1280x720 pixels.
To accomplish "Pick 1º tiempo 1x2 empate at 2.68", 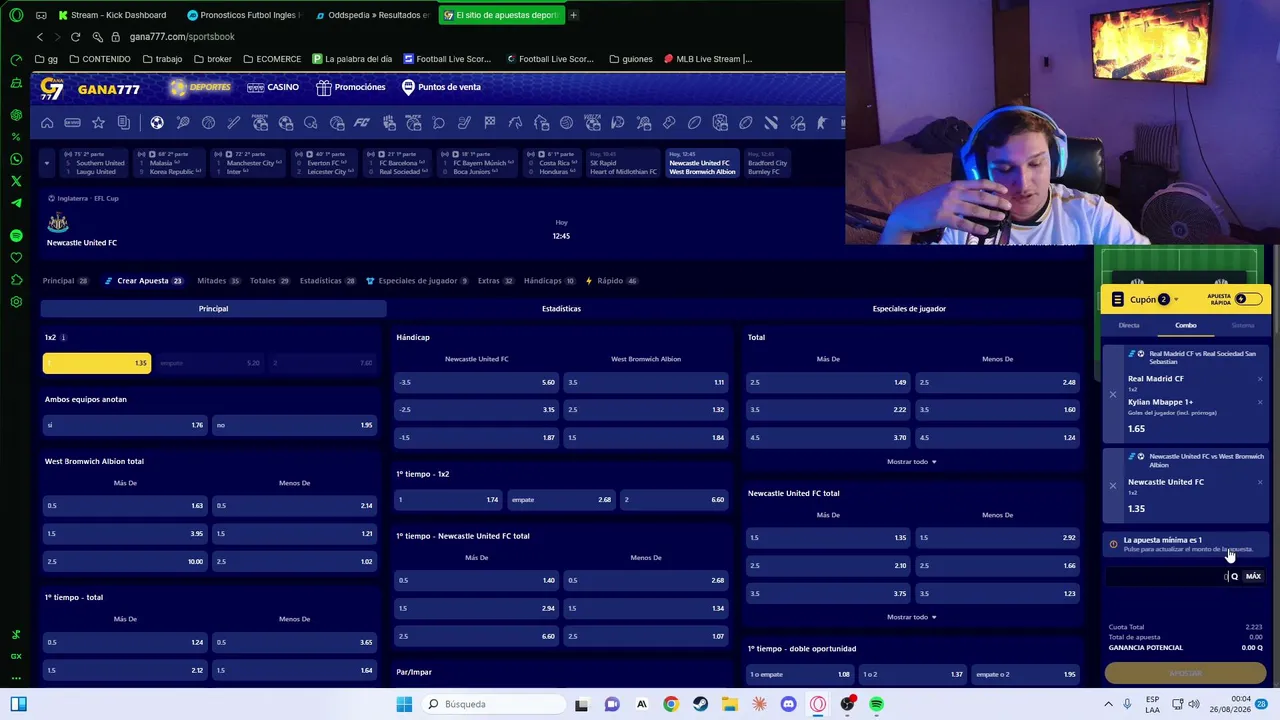I will point(561,500).
